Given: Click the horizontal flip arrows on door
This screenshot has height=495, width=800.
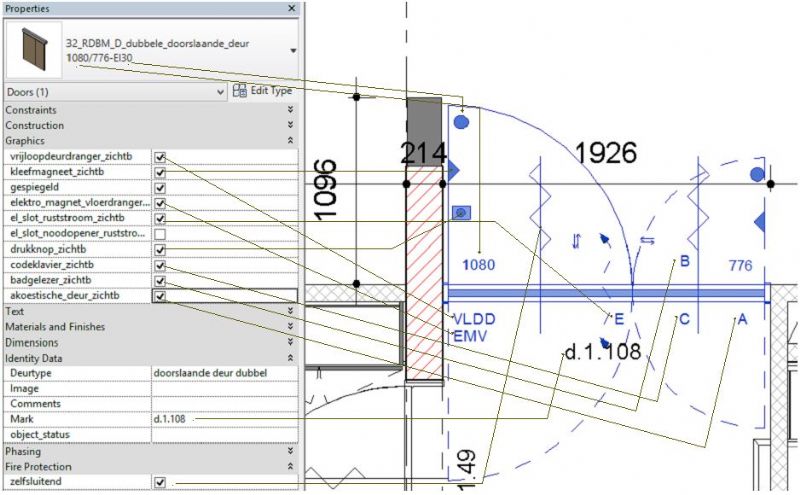Looking at the screenshot, I should [646, 240].
